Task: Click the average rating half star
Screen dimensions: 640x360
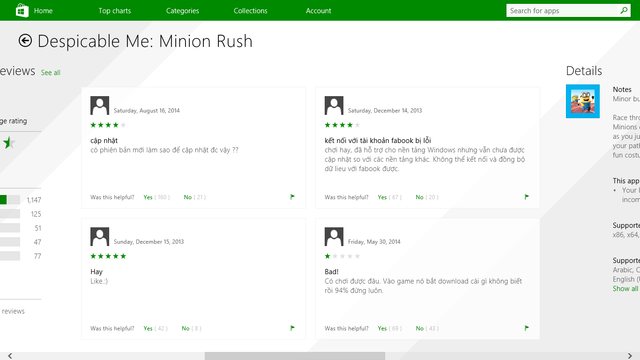Action: point(9,143)
